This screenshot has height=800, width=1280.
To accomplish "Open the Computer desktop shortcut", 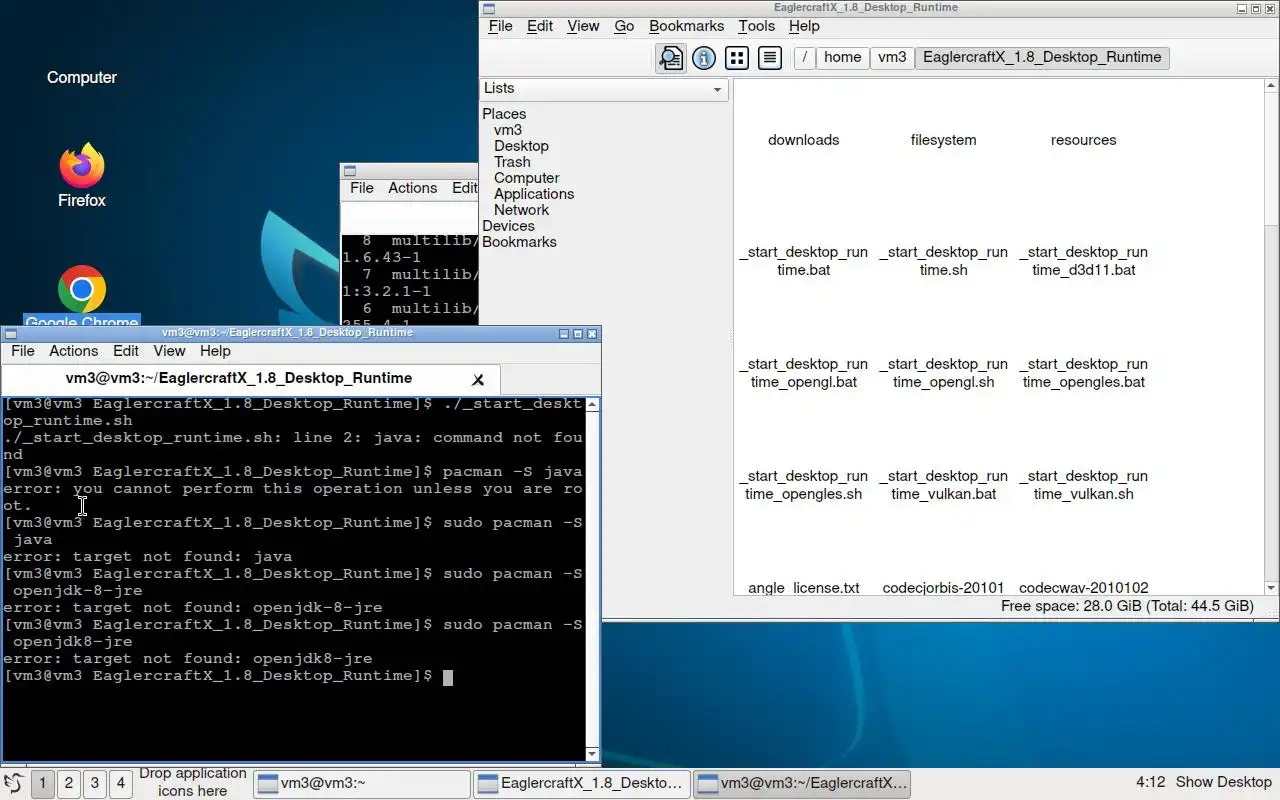I will [82, 78].
